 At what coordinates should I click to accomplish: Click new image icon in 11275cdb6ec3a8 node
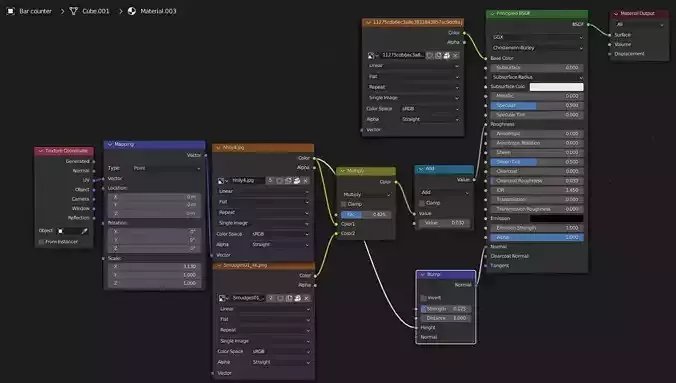(438, 55)
